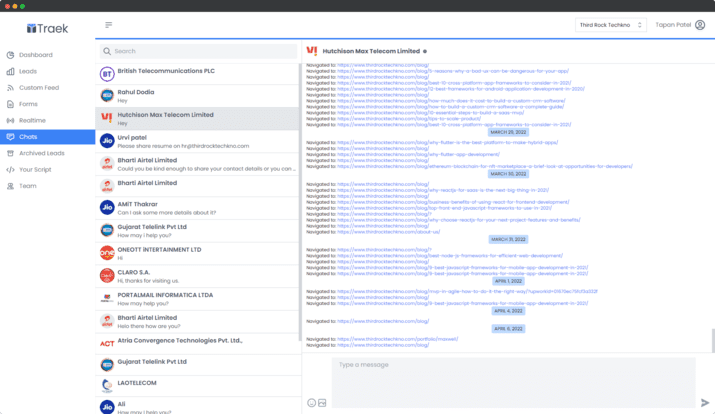715x414 pixels.
Task: Open British Telecommunications PLC chat
Action: tap(197, 74)
